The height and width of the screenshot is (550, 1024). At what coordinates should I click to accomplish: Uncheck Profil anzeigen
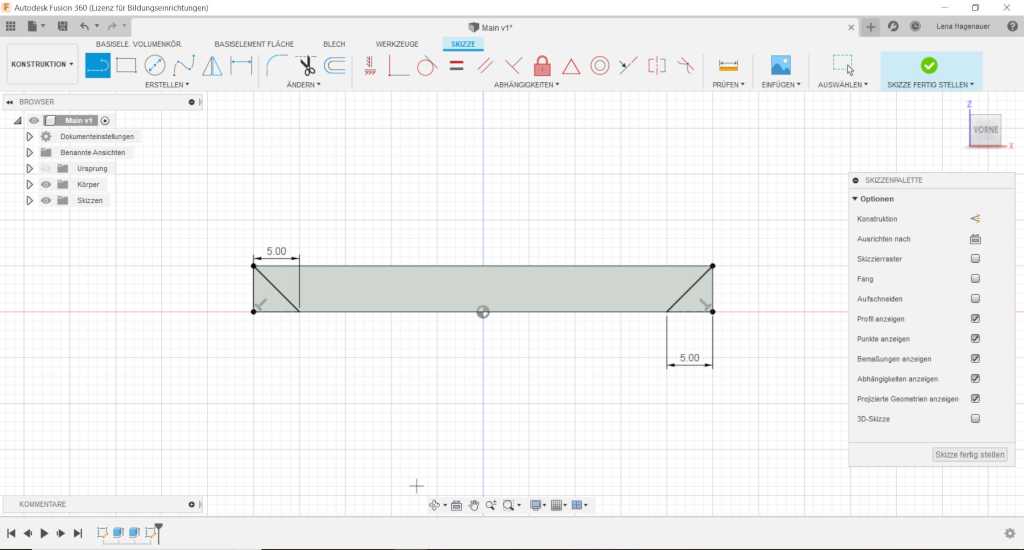[975, 319]
